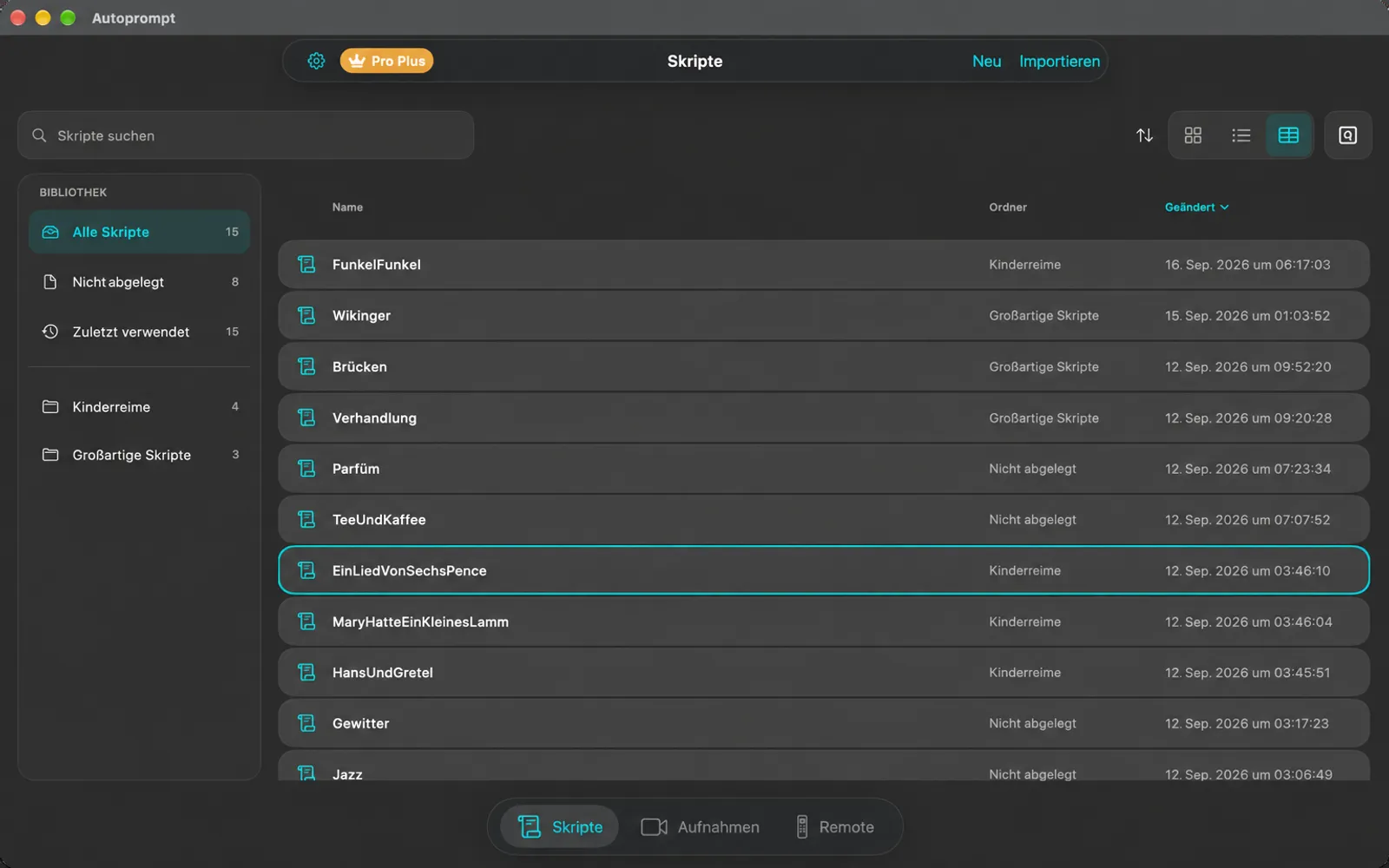
Task: Click the Großartige Skripte folder icon in sidebar
Action: point(50,455)
